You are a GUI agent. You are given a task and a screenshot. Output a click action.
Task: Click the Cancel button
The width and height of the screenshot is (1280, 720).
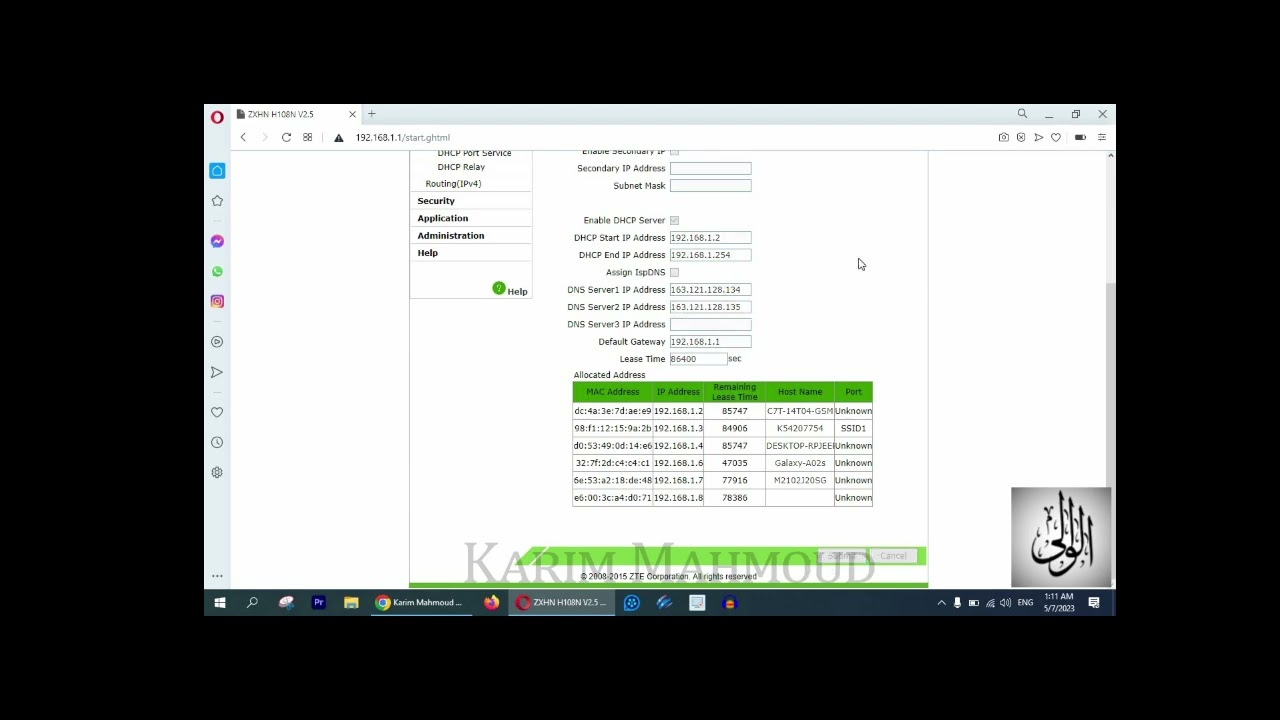pyautogui.click(x=893, y=556)
